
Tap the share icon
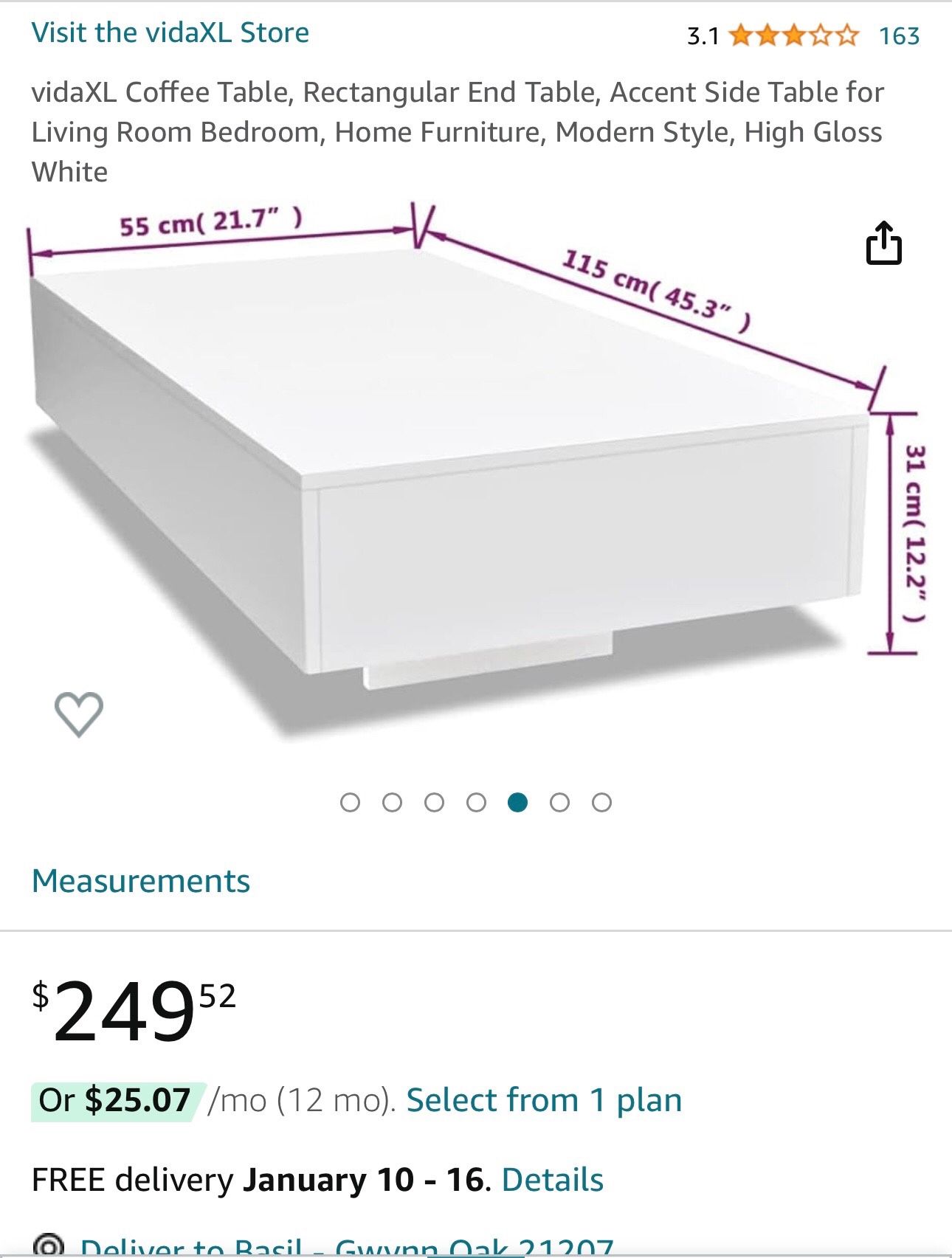coord(883,243)
